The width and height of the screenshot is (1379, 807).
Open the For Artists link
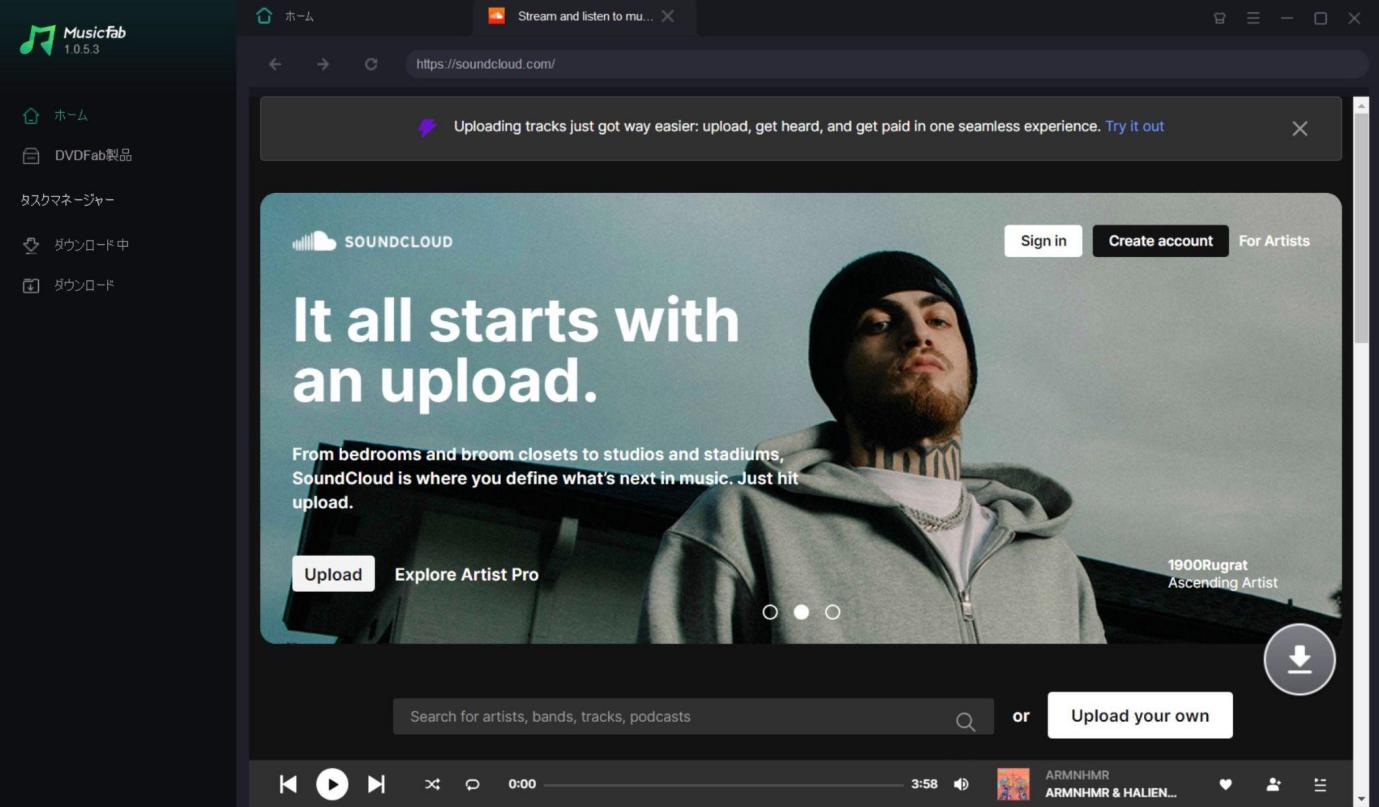[1274, 241]
